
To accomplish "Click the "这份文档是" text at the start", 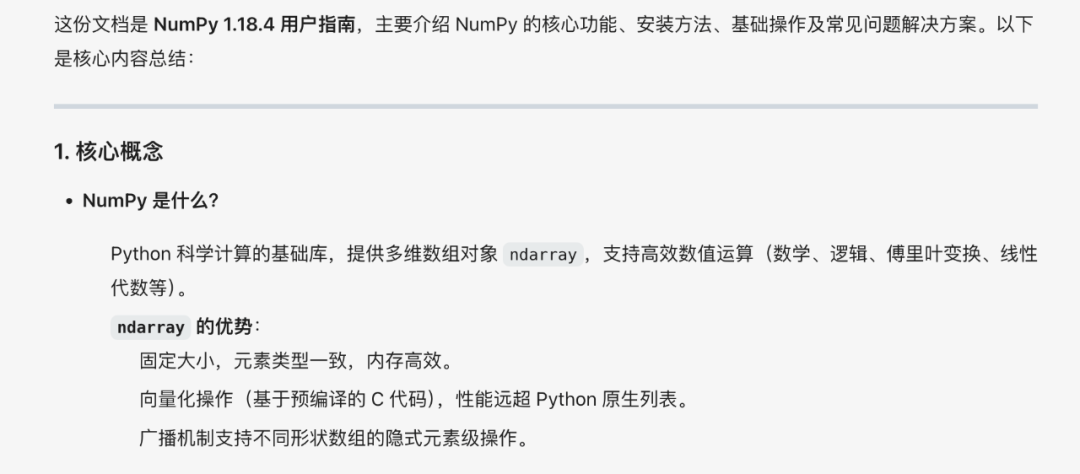I will click(101, 25).
